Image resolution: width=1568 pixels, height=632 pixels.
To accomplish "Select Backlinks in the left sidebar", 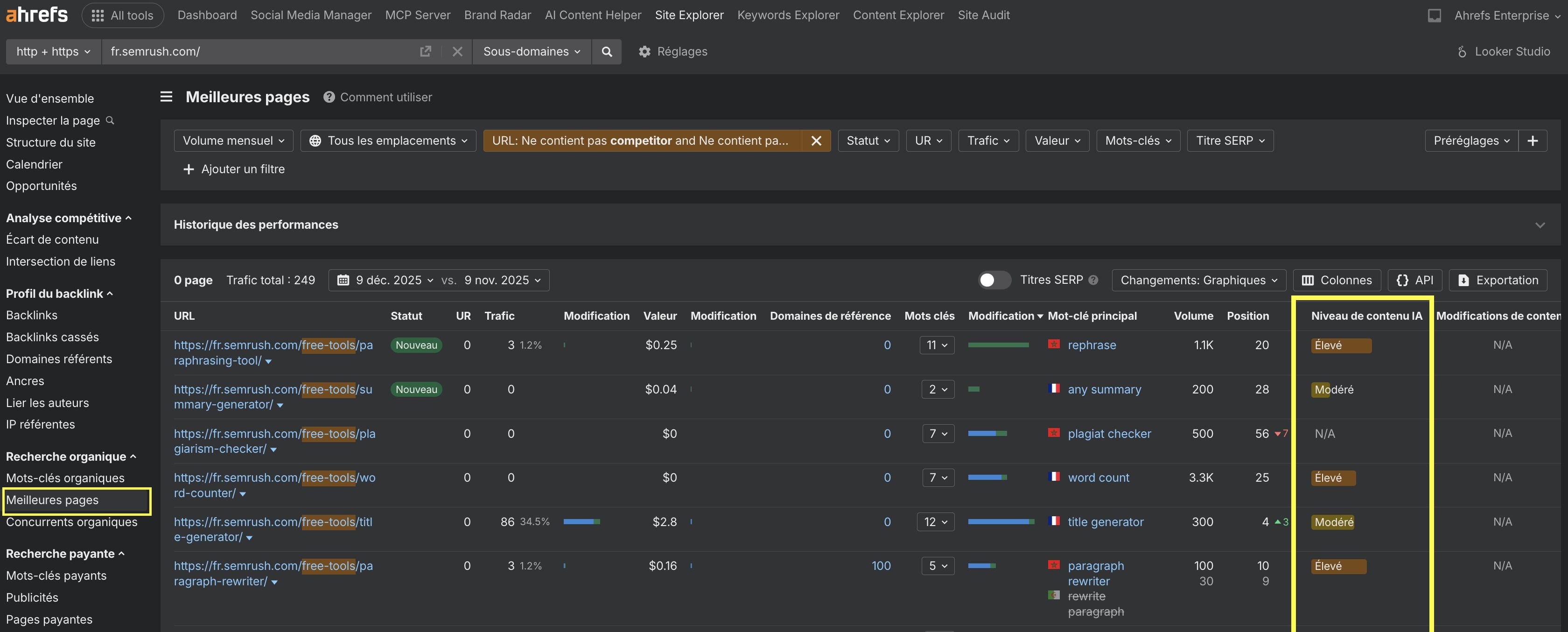I will (x=32, y=316).
